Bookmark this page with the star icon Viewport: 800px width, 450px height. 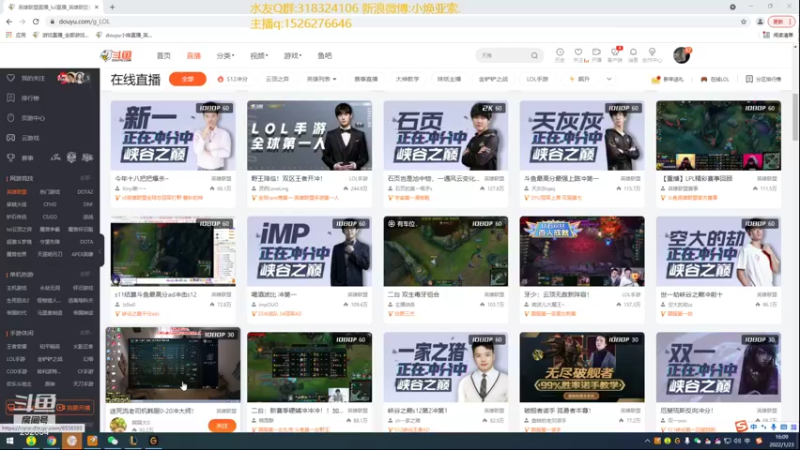[x=743, y=21]
